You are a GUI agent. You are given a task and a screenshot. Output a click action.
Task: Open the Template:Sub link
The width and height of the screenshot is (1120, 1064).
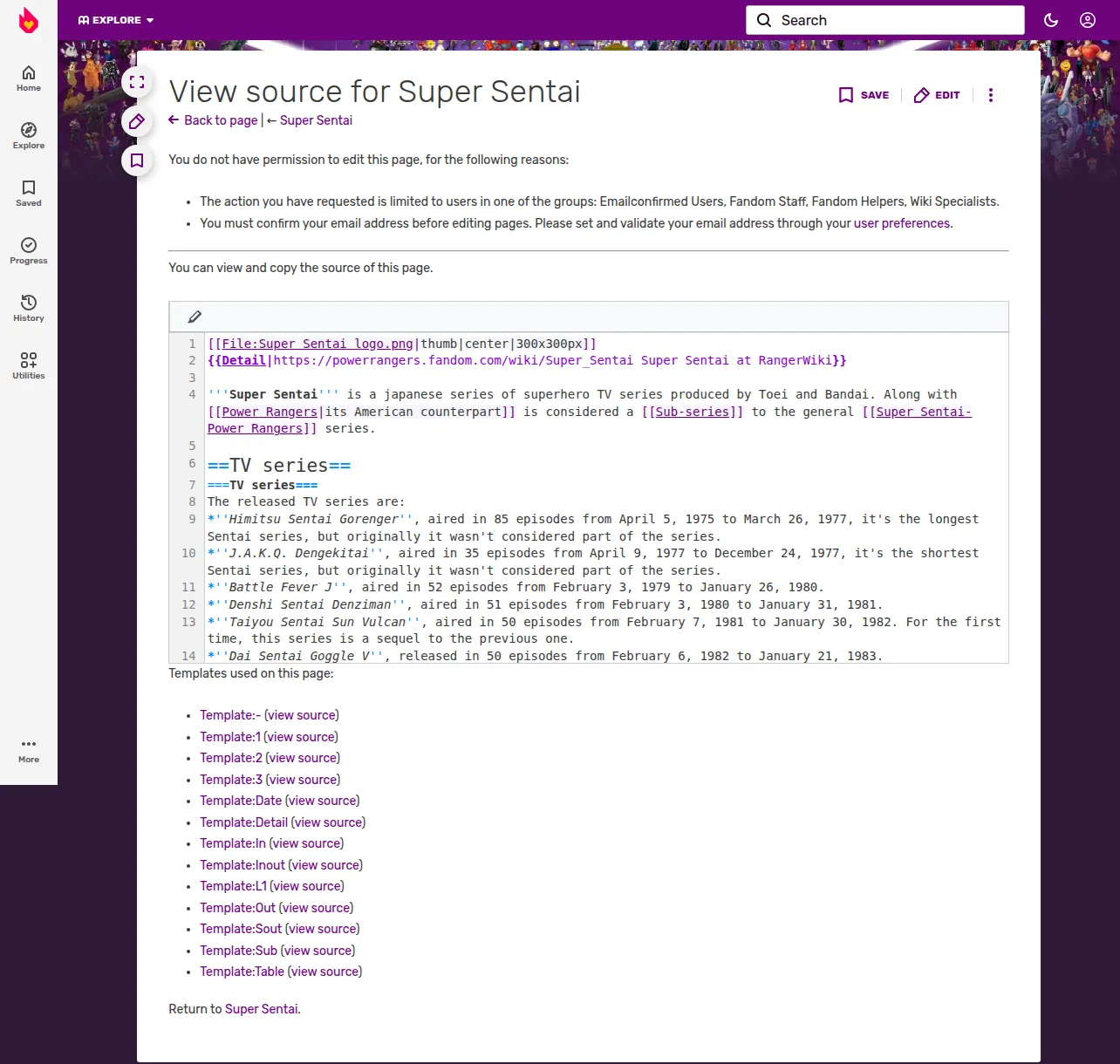point(238,951)
